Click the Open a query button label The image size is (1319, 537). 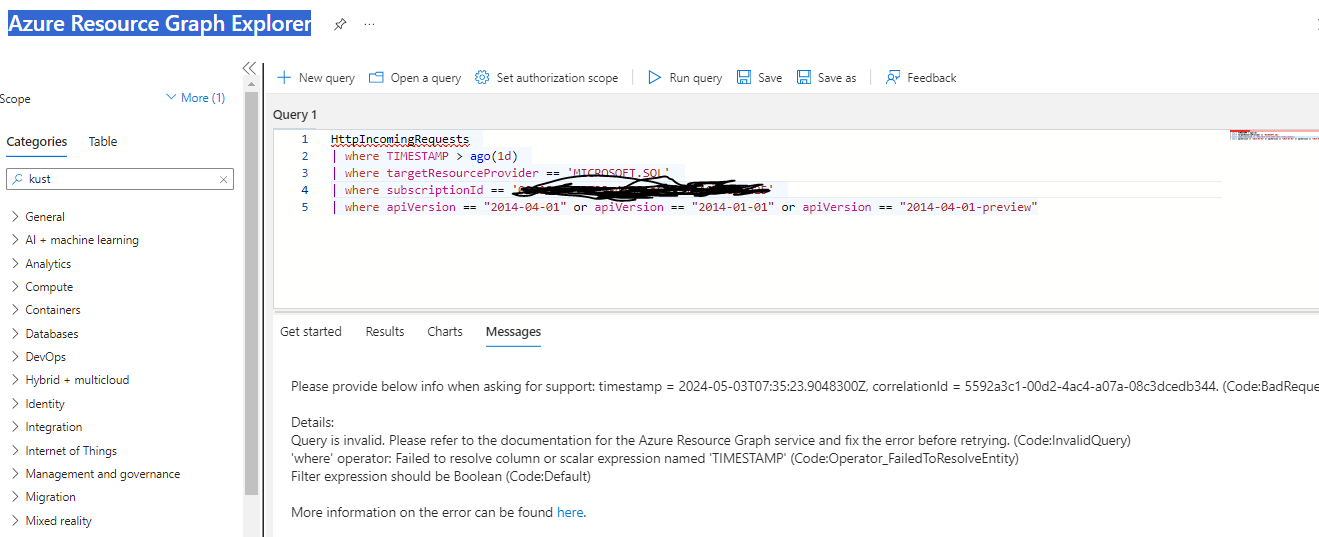coord(426,78)
